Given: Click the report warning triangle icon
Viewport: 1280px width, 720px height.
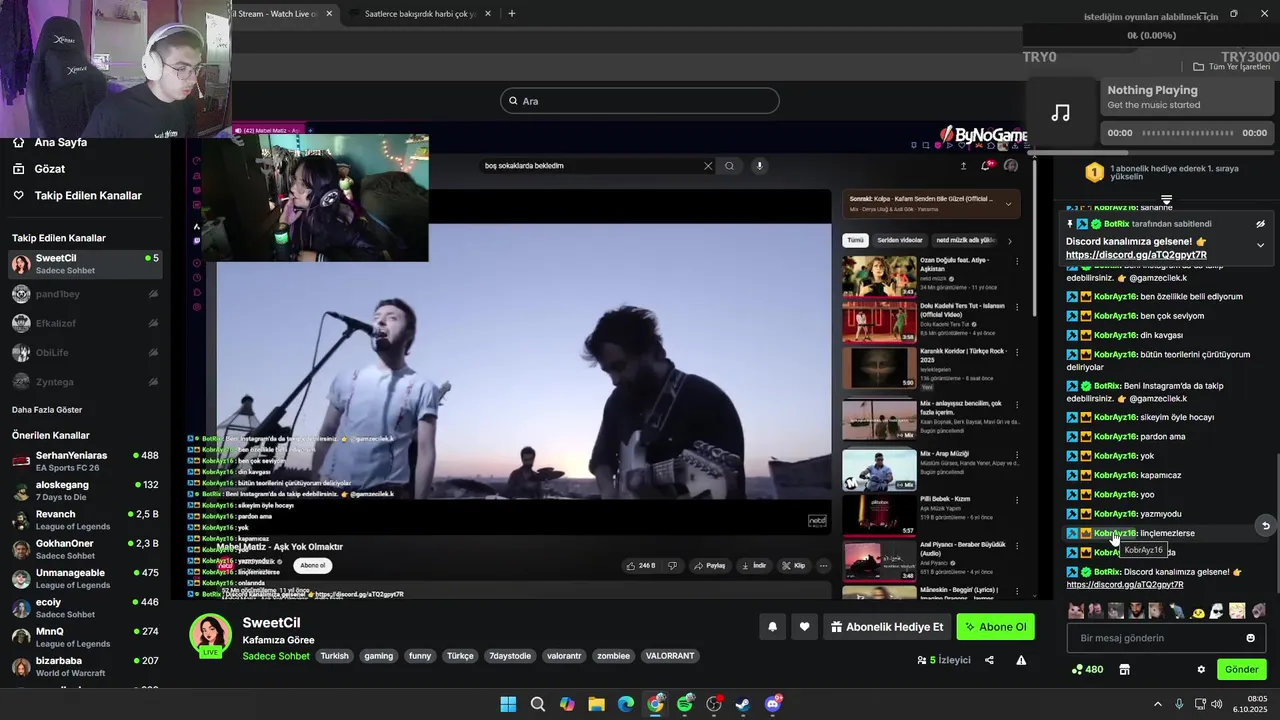Looking at the screenshot, I should [1021, 660].
